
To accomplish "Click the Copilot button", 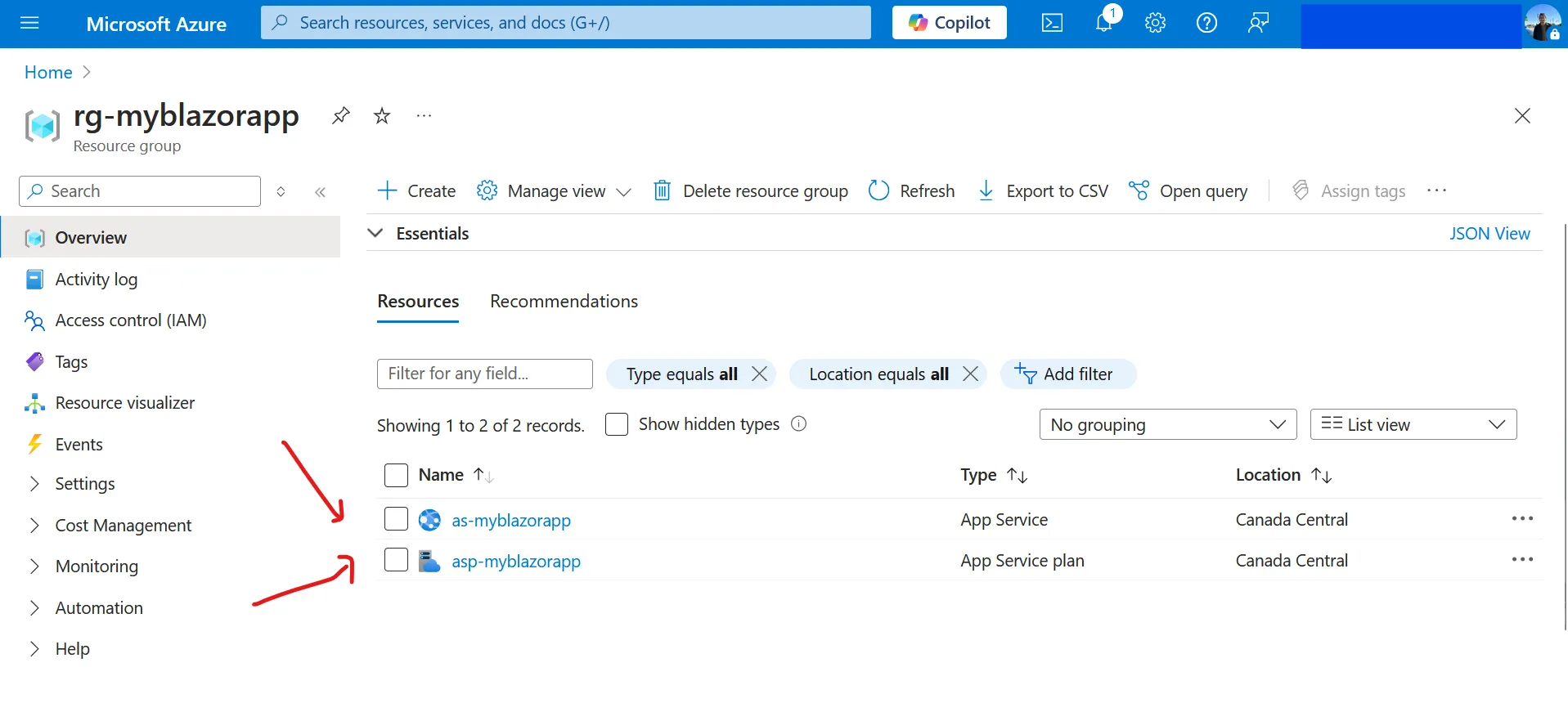I will [950, 23].
